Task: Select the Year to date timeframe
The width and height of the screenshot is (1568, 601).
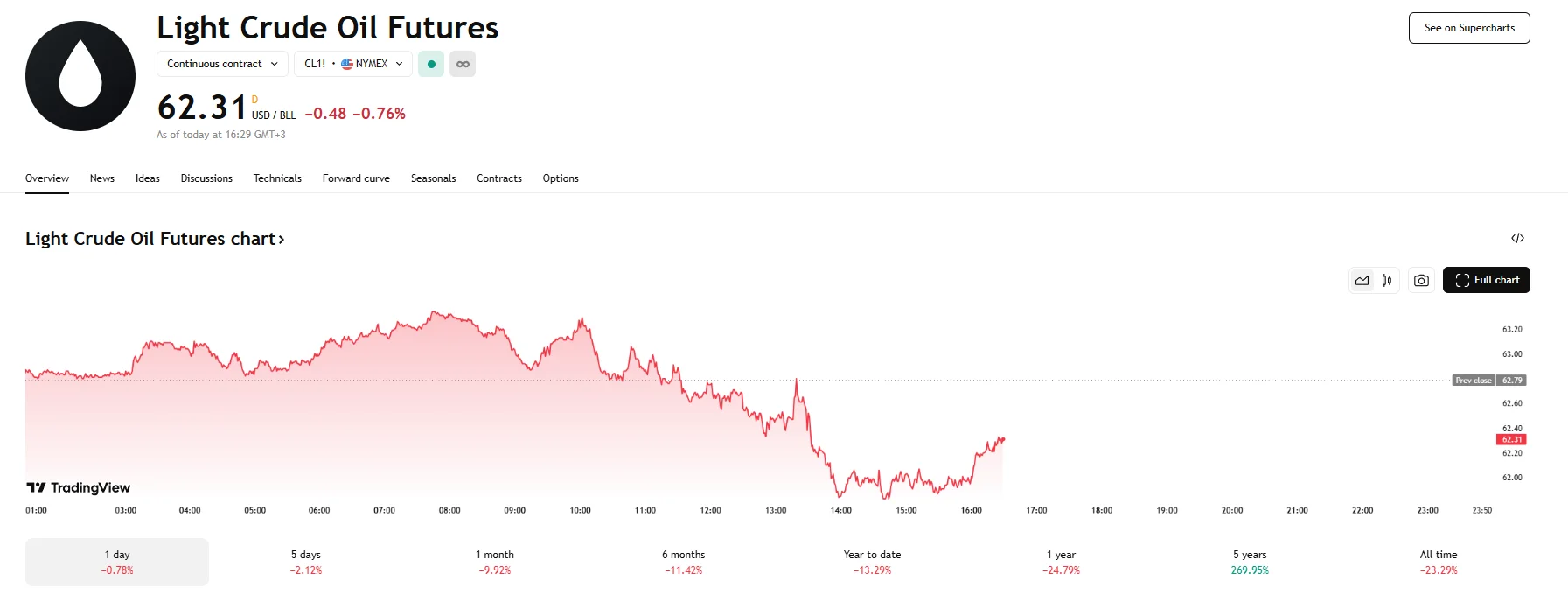Action: click(x=871, y=561)
